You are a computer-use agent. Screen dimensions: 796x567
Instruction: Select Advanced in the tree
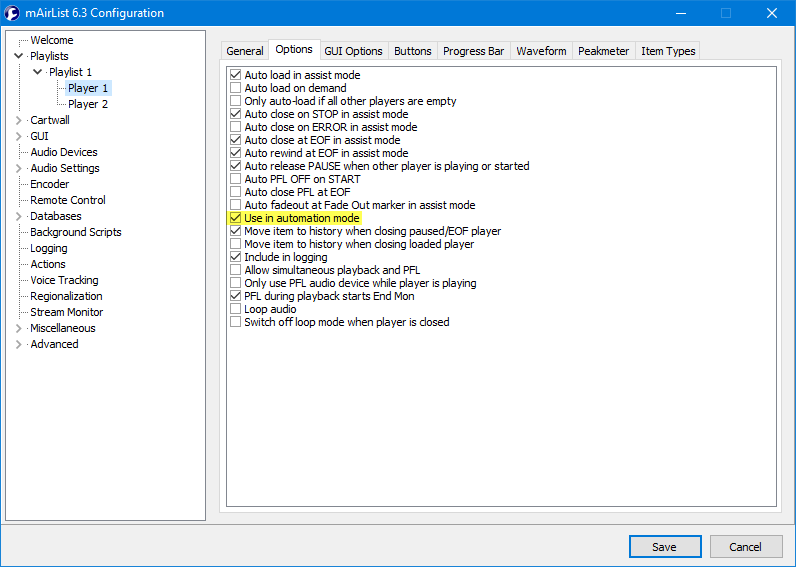(54, 344)
